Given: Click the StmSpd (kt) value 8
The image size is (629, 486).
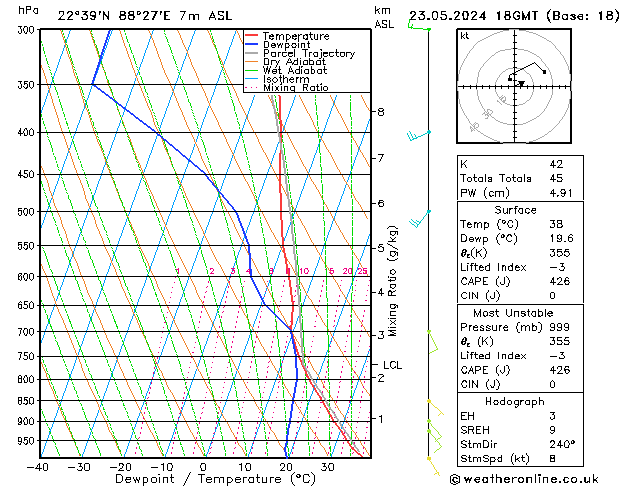Looking at the screenshot, I should click(x=552, y=459).
